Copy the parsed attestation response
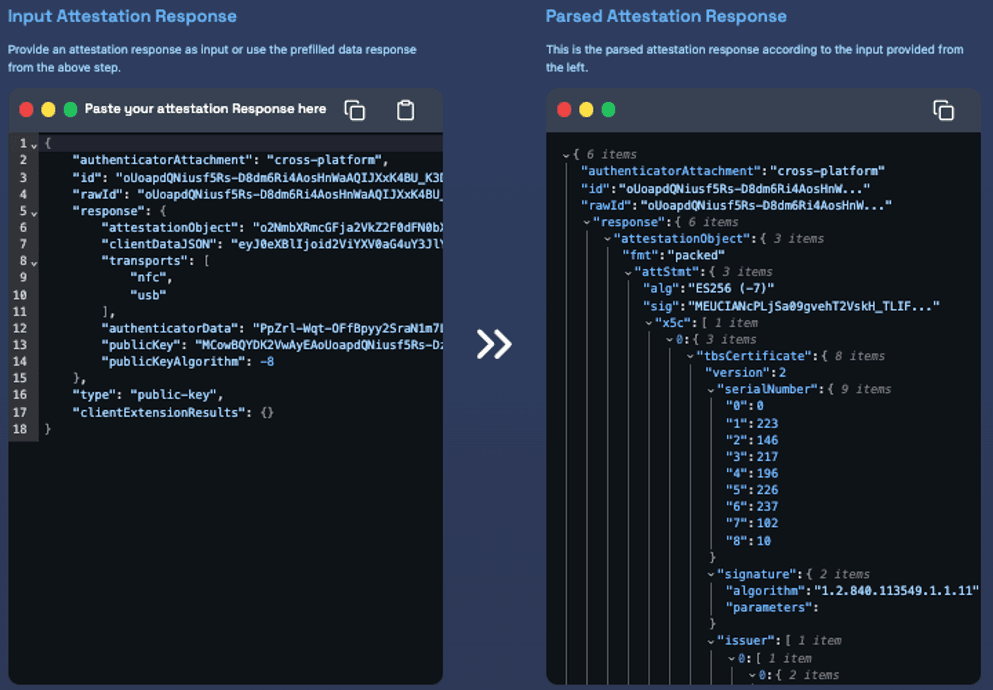 point(944,110)
